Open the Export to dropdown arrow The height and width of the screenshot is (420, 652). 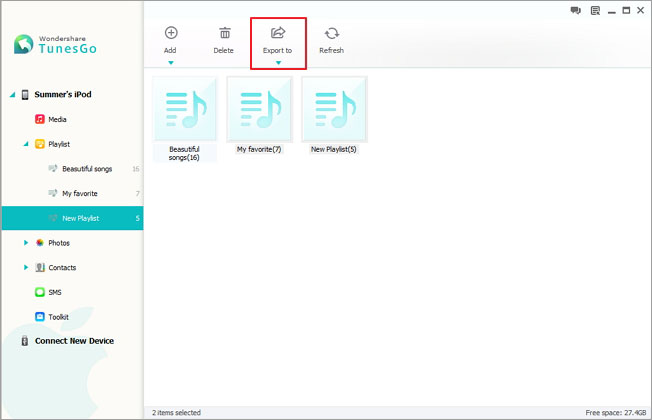[x=278, y=63]
